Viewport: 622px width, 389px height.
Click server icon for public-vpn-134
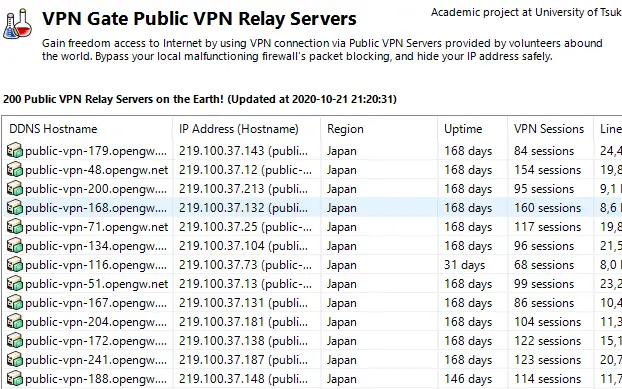point(15,246)
